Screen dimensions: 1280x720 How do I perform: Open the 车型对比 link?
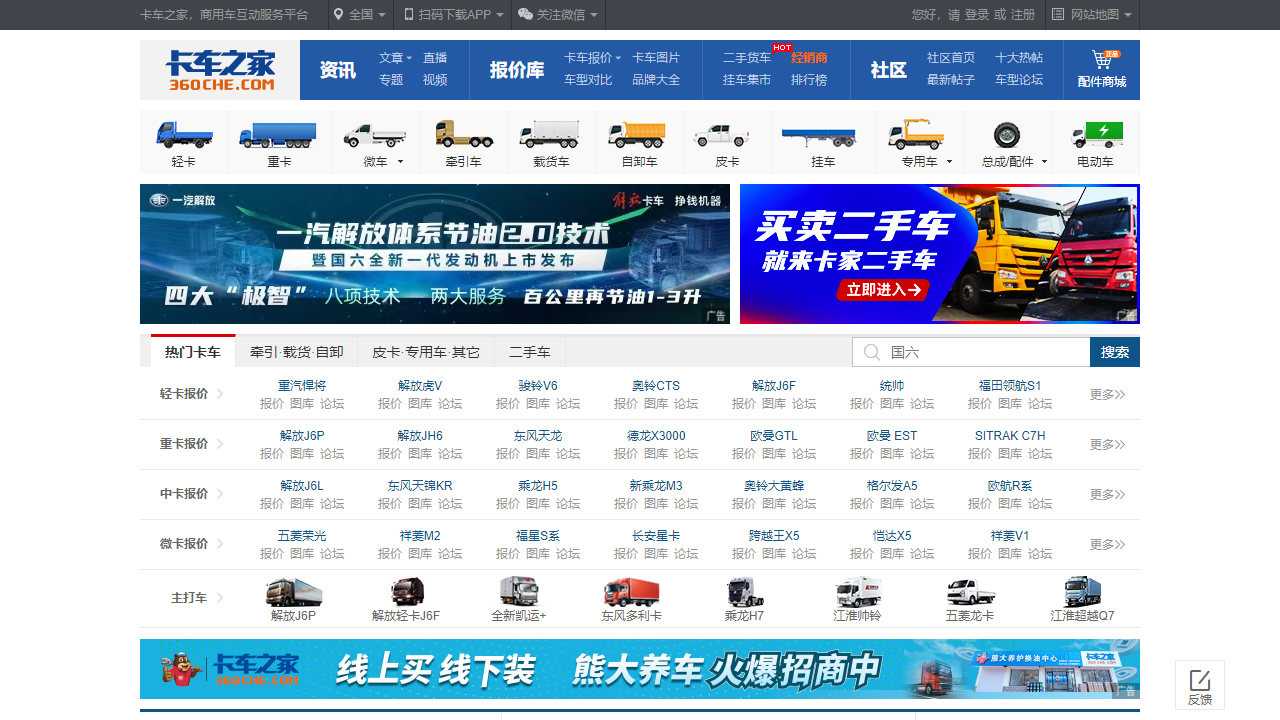[x=588, y=80]
